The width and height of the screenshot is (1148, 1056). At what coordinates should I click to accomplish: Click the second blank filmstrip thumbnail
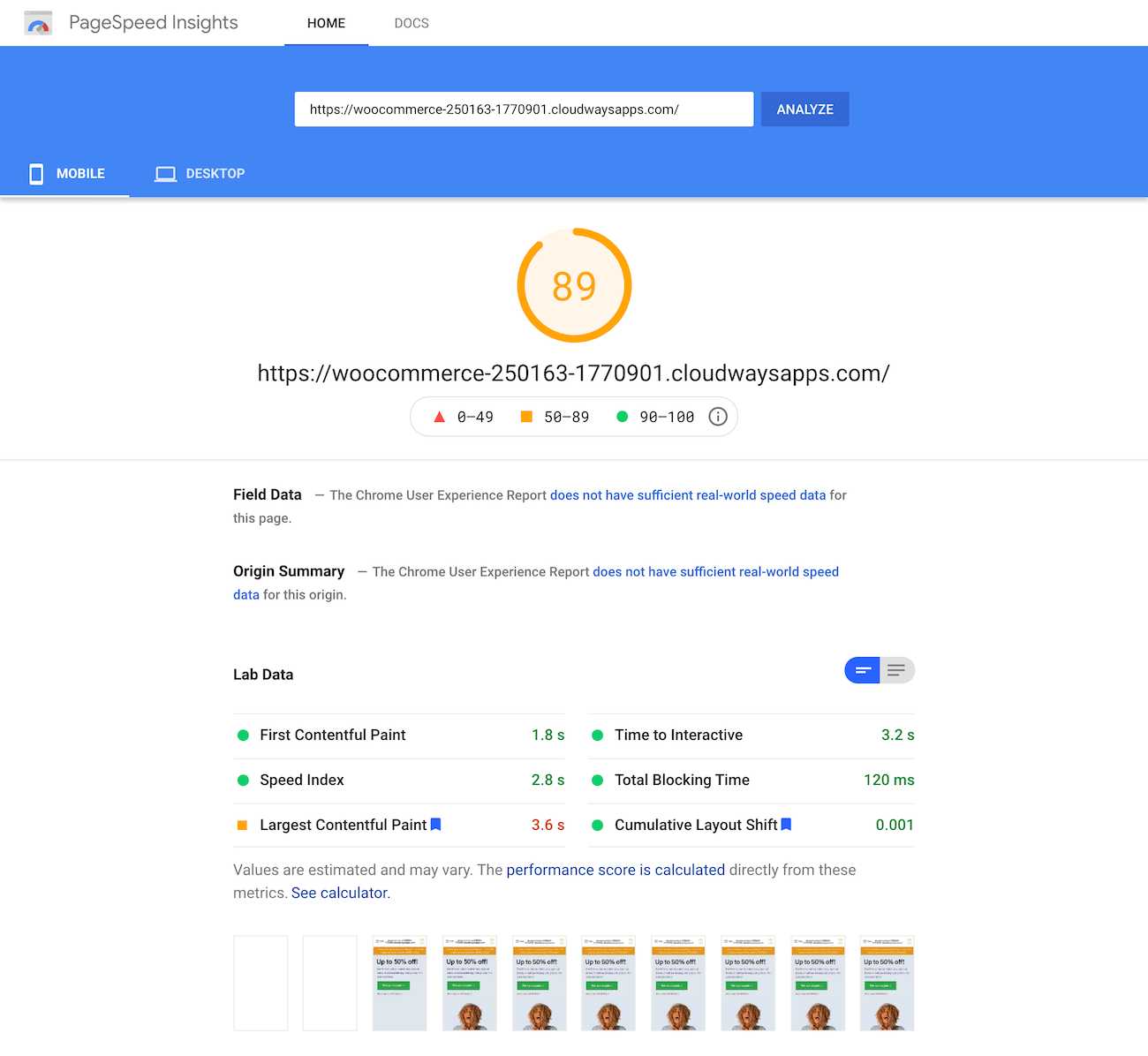click(x=330, y=983)
